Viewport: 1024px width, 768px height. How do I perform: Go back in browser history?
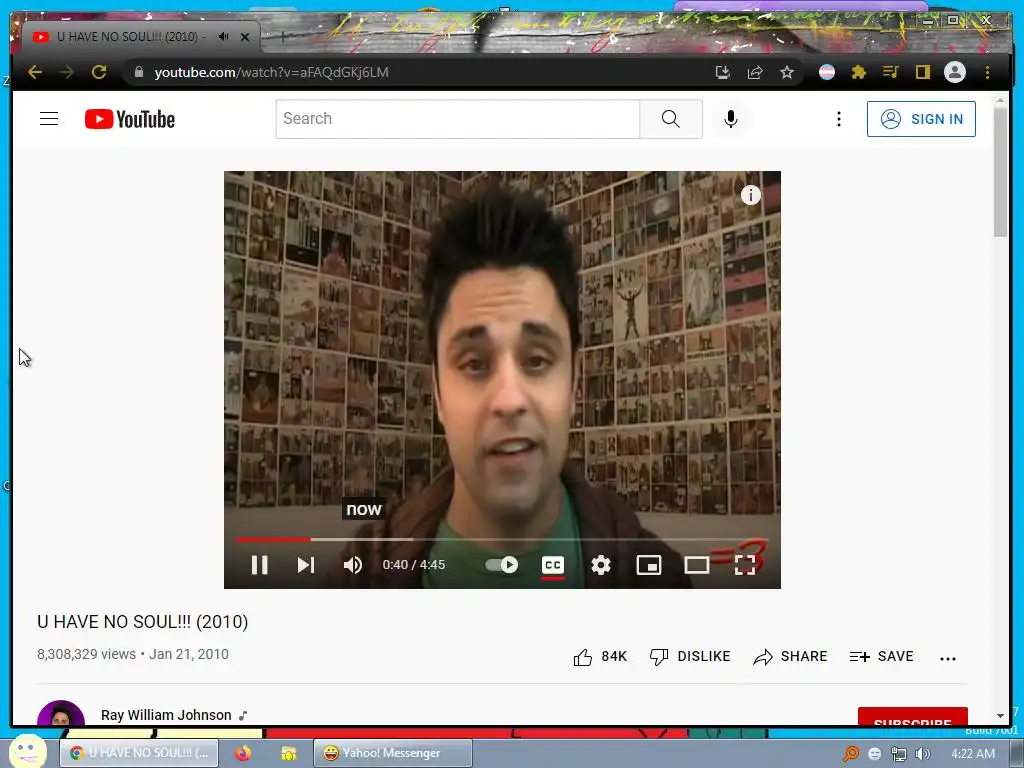tap(35, 72)
